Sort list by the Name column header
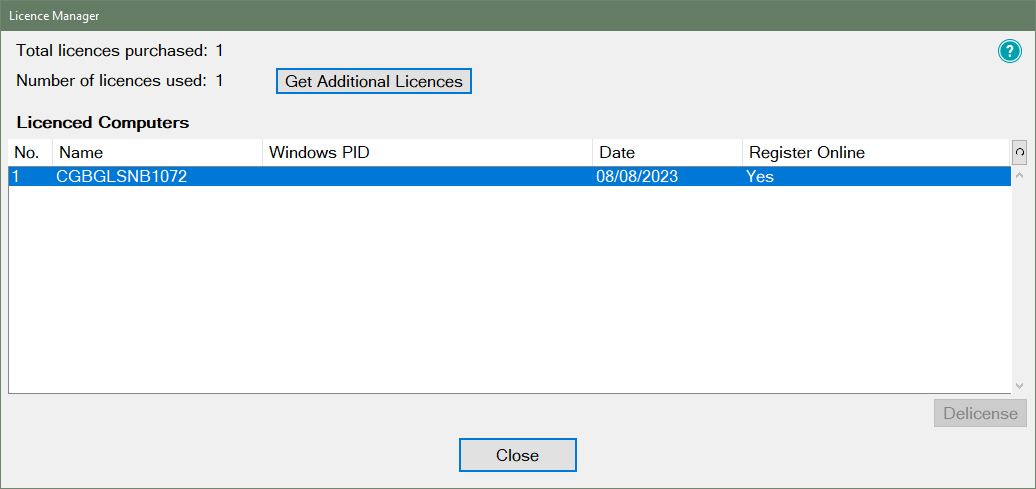The width and height of the screenshot is (1036, 489). 157,153
